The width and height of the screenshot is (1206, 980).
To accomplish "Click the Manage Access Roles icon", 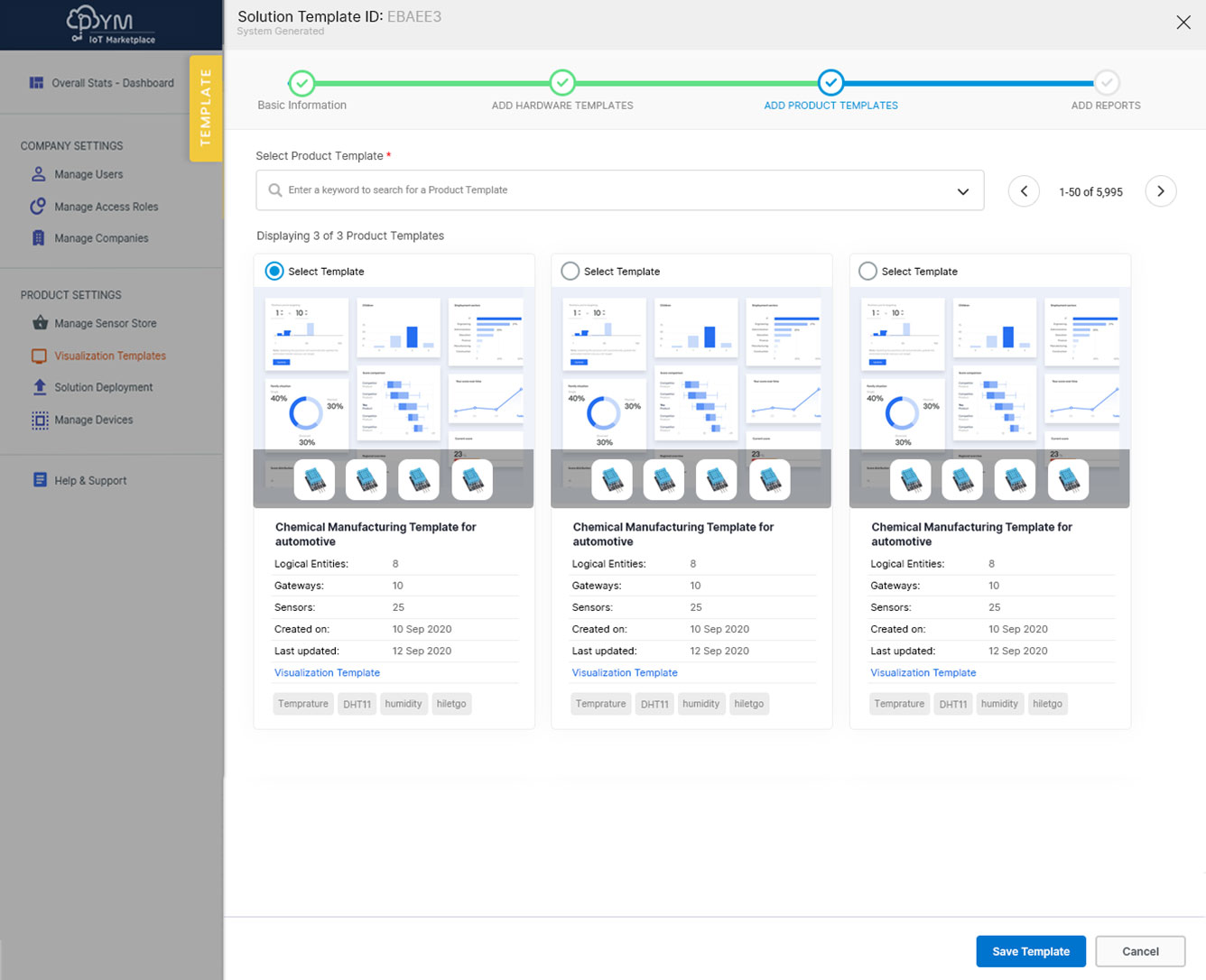I will (x=38, y=207).
